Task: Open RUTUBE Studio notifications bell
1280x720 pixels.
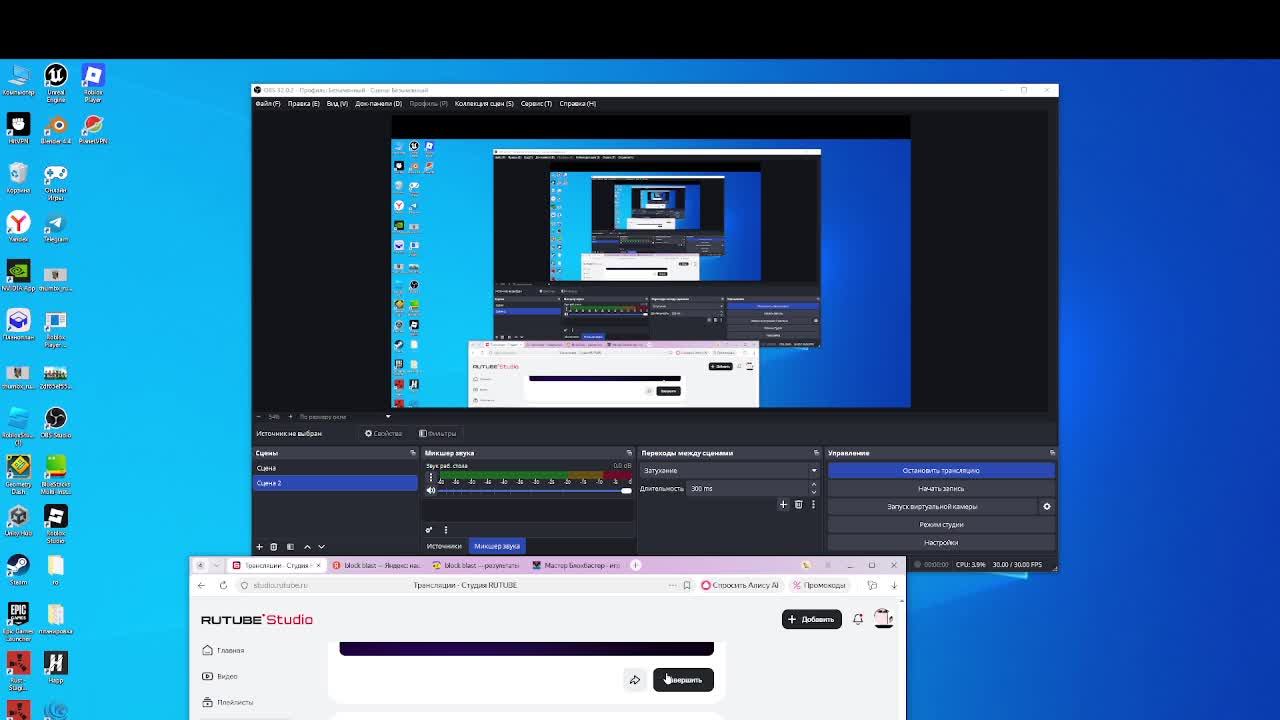Action: [x=857, y=619]
